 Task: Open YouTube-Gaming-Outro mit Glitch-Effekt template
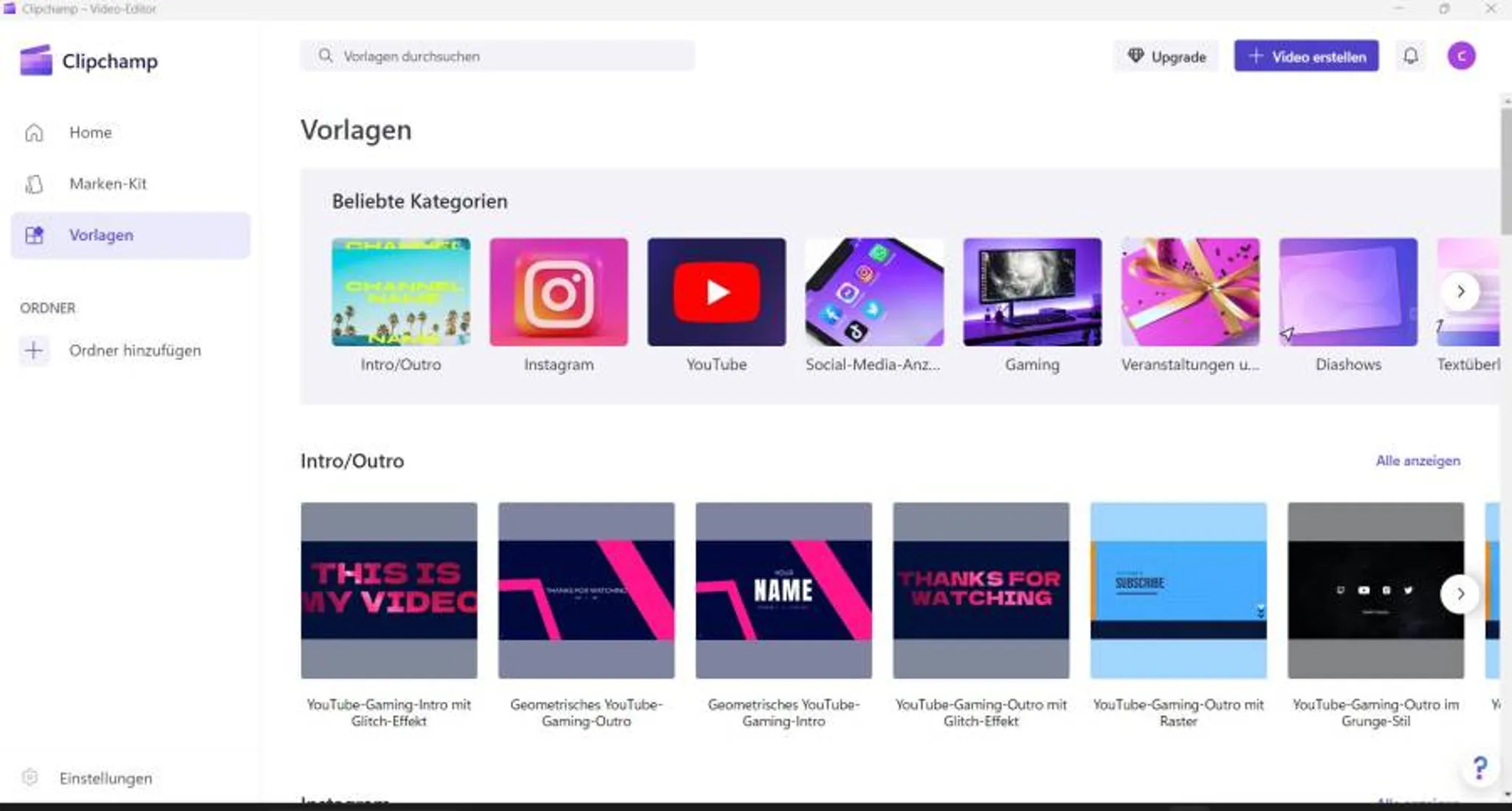[981, 590]
